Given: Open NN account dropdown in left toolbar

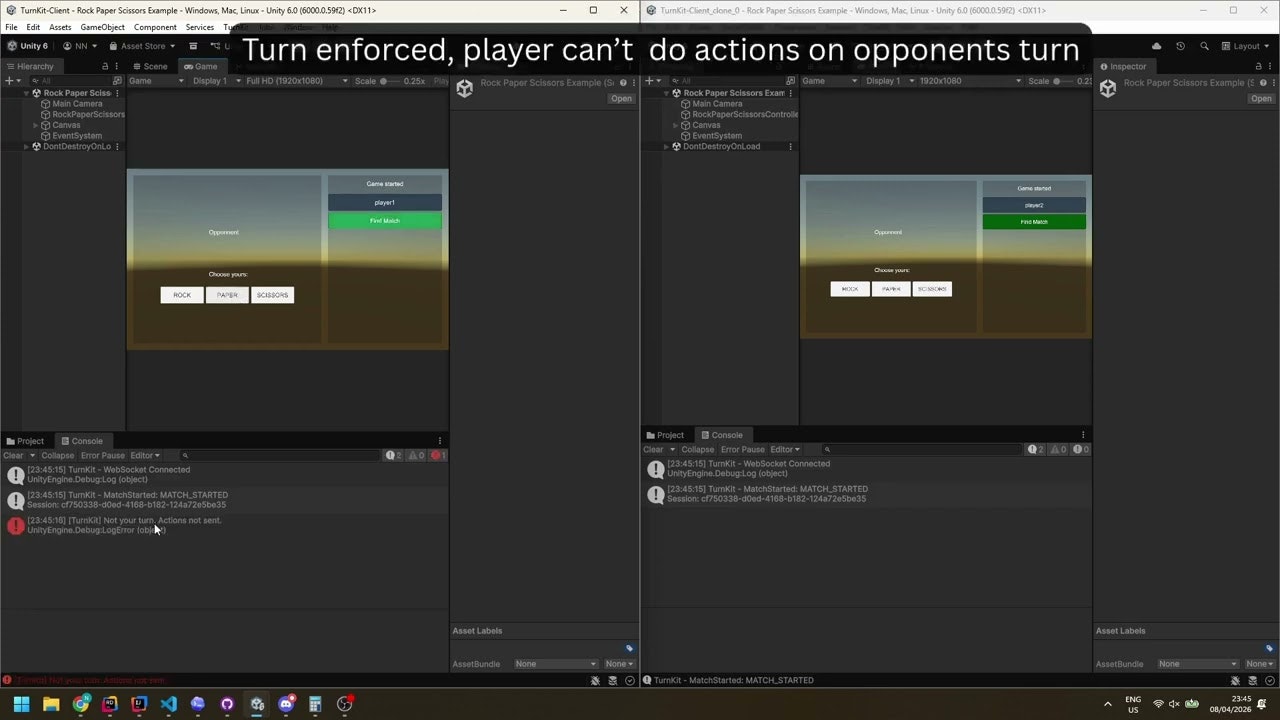Looking at the screenshot, I should coord(80,46).
